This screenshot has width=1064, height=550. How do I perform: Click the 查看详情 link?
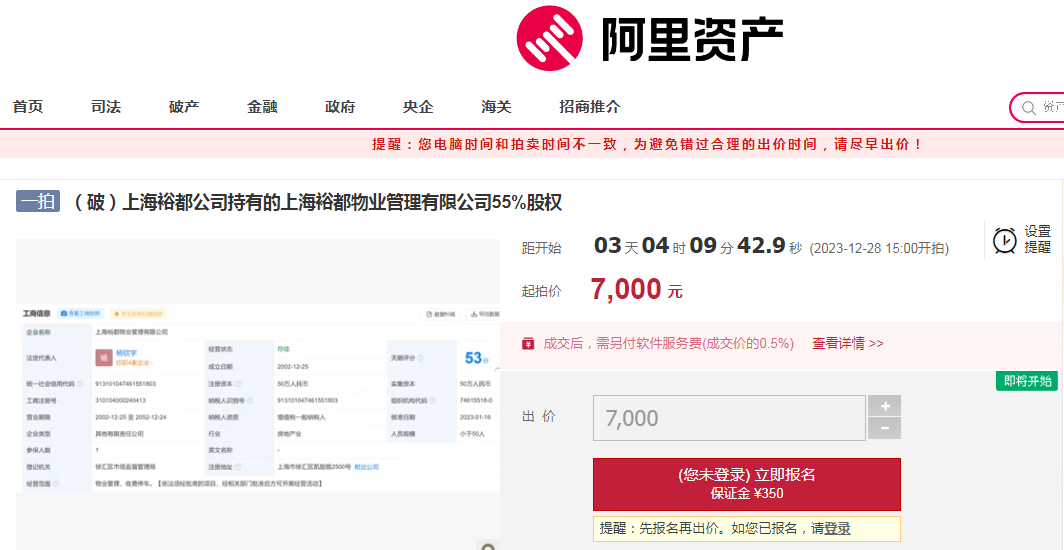click(847, 343)
